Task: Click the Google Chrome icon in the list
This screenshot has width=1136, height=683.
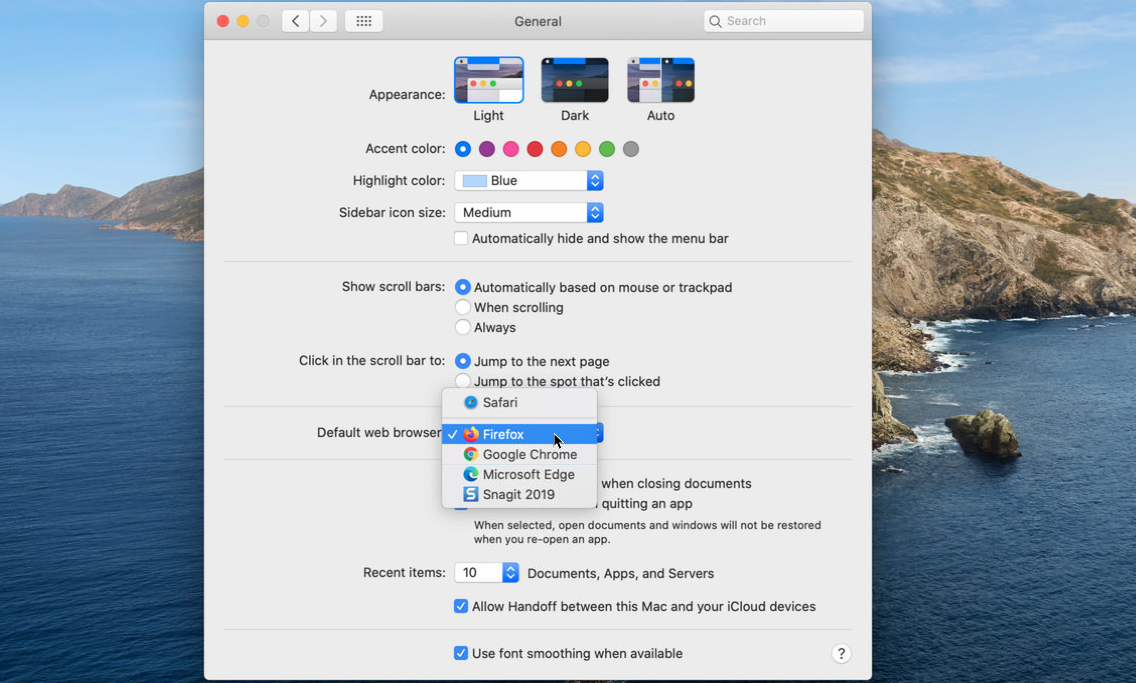Action: [x=471, y=454]
